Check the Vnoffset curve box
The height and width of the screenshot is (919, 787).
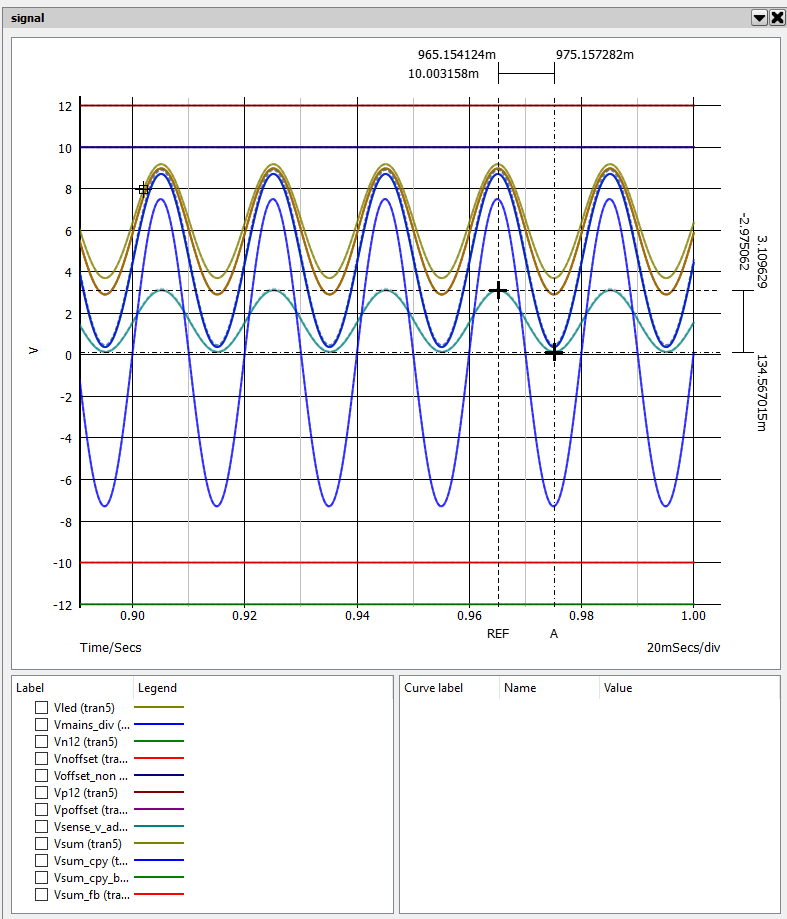point(42,758)
